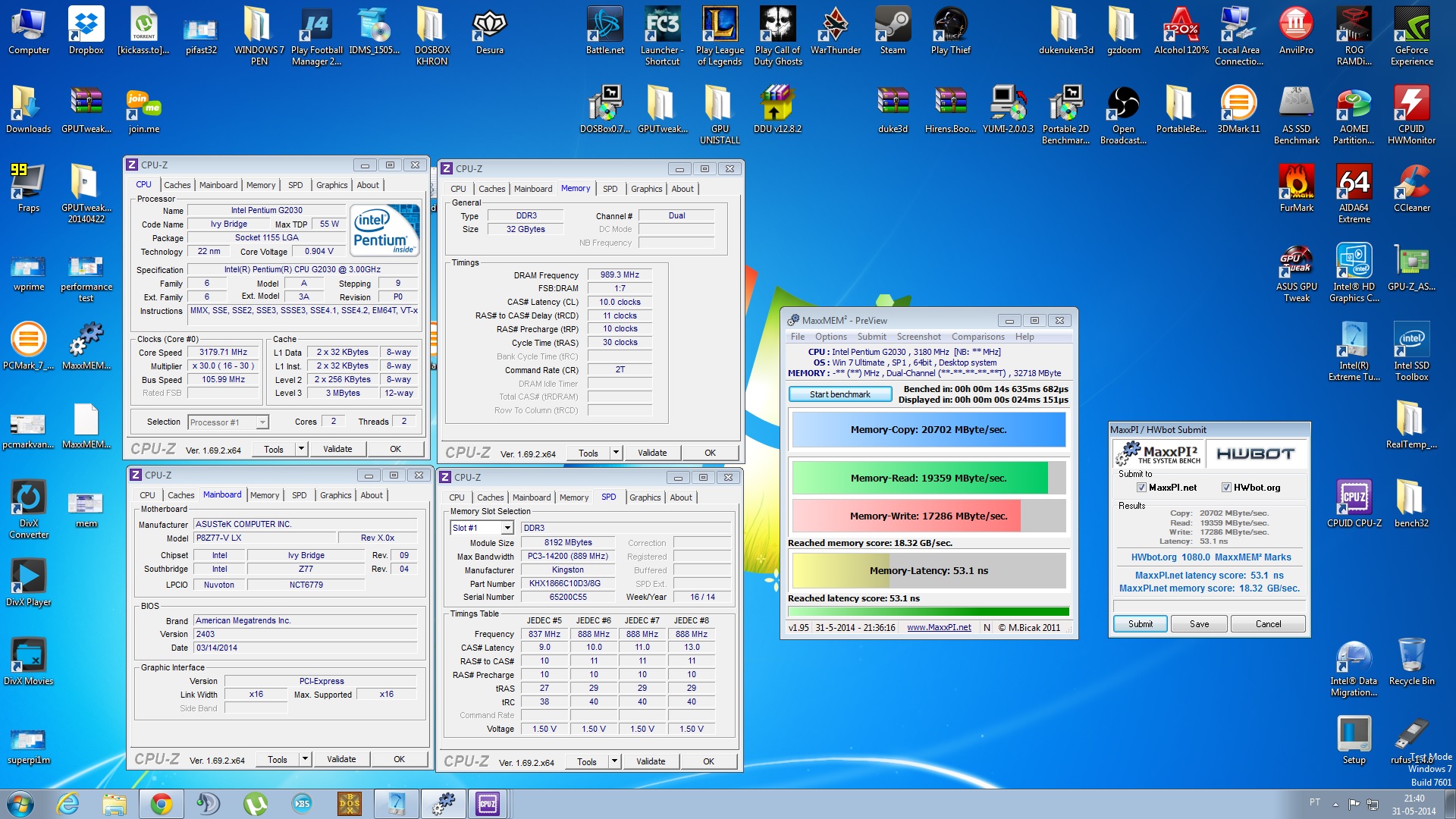Open the AIDA64 Extreme desktop shortcut
Image resolution: width=1456 pixels, height=819 pixels.
point(1354,193)
